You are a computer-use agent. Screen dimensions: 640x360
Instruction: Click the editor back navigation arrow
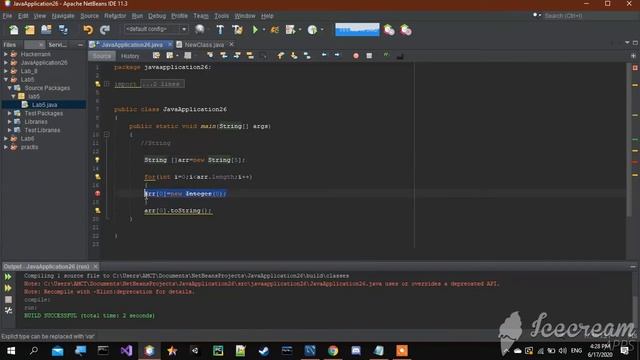pyautogui.click(x=324, y=55)
